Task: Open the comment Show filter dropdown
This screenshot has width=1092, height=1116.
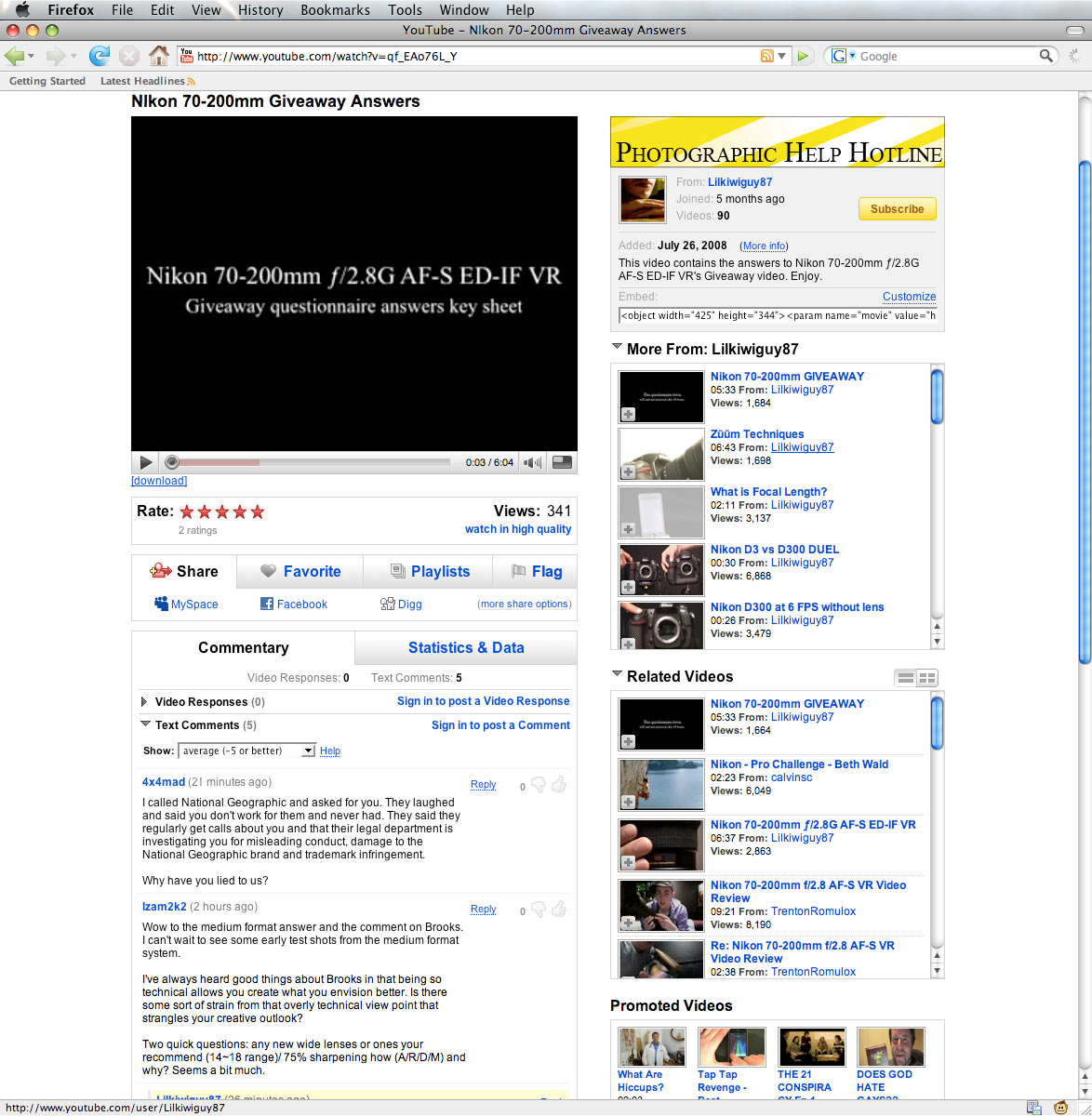Action: coord(246,751)
